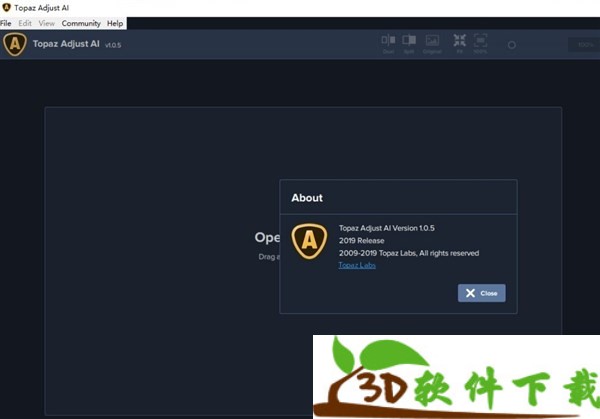This screenshot has width=600, height=419.
Task: Fit image to window
Action: [460, 44]
